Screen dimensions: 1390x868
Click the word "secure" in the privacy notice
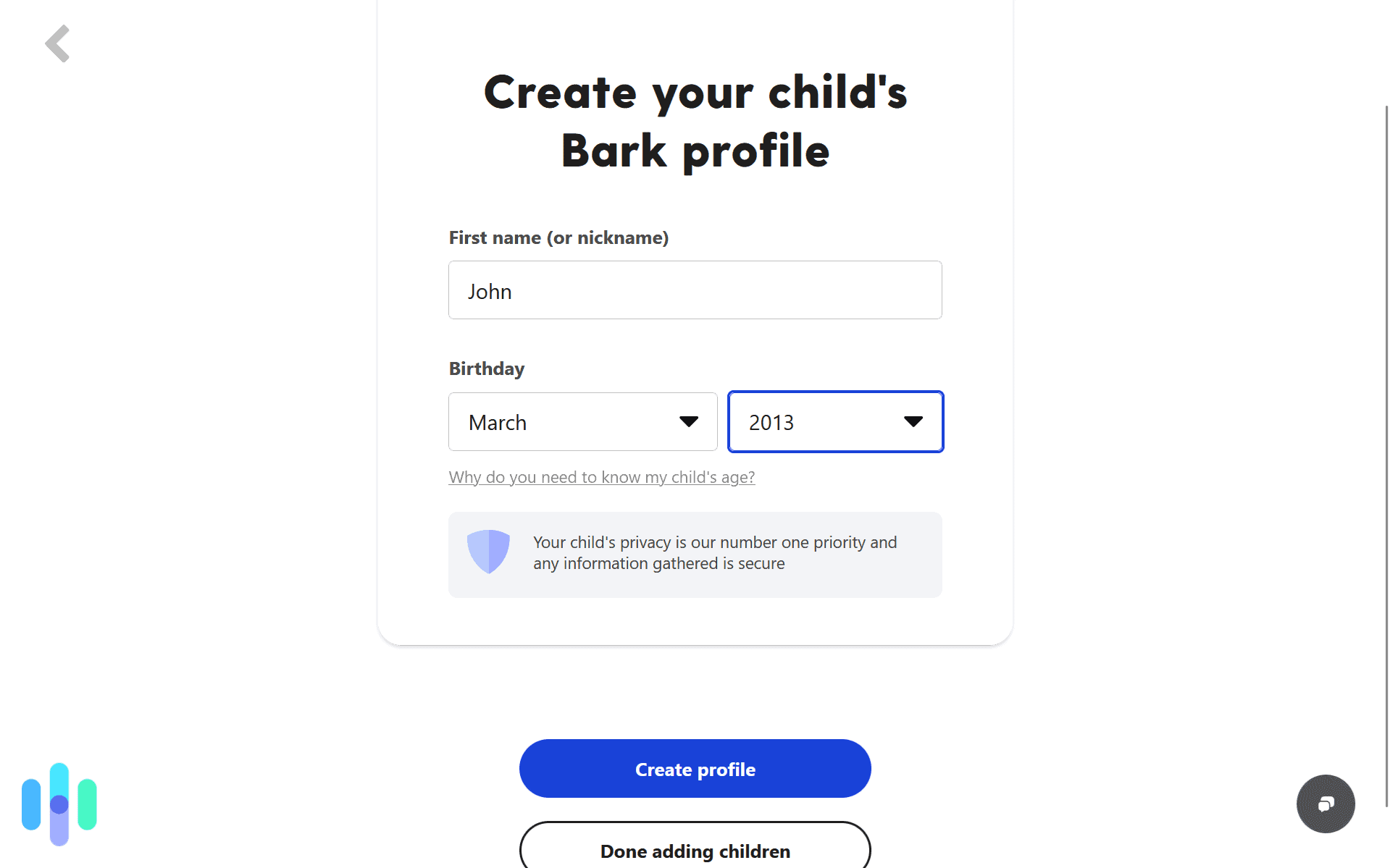[761, 563]
